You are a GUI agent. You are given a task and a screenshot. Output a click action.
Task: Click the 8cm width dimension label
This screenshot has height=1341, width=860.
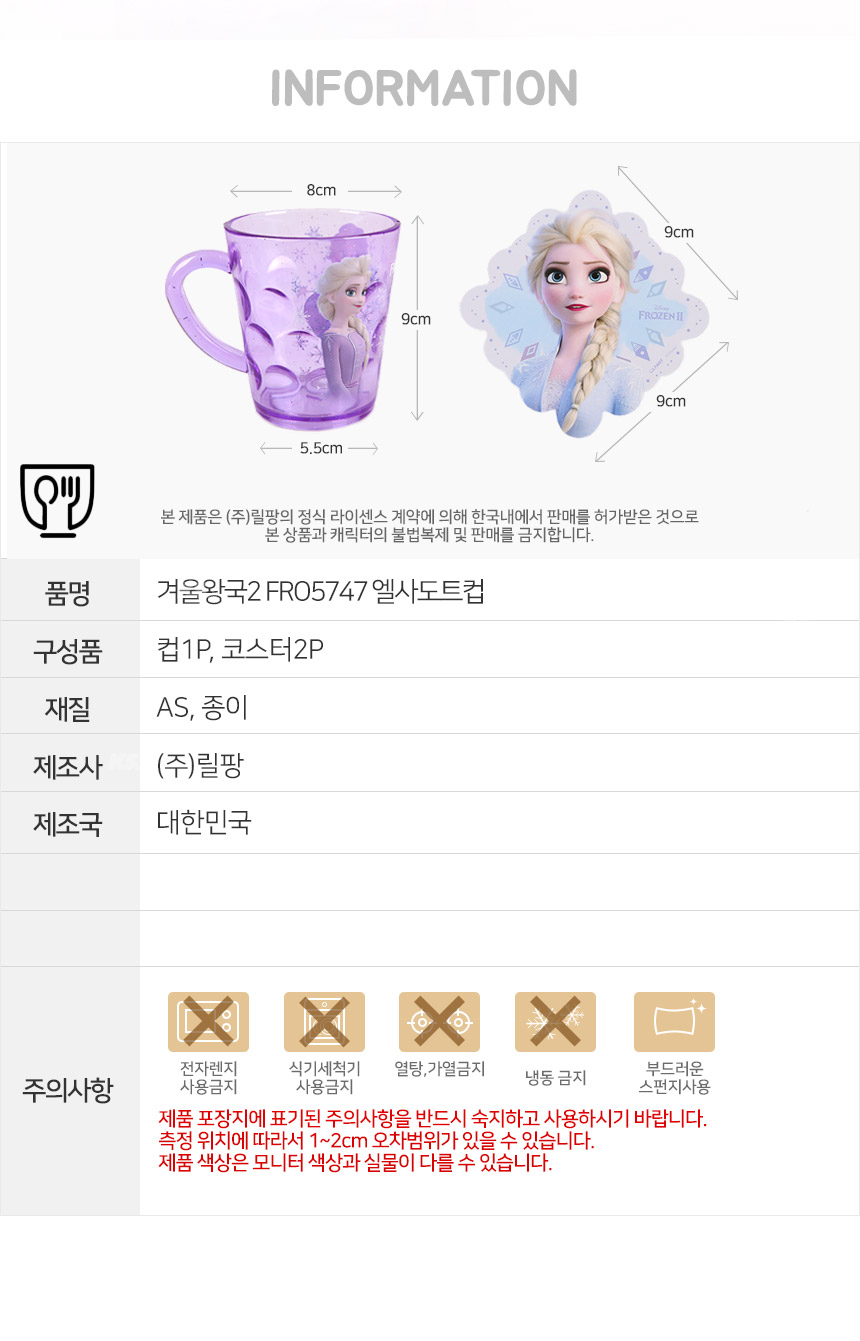(320, 190)
